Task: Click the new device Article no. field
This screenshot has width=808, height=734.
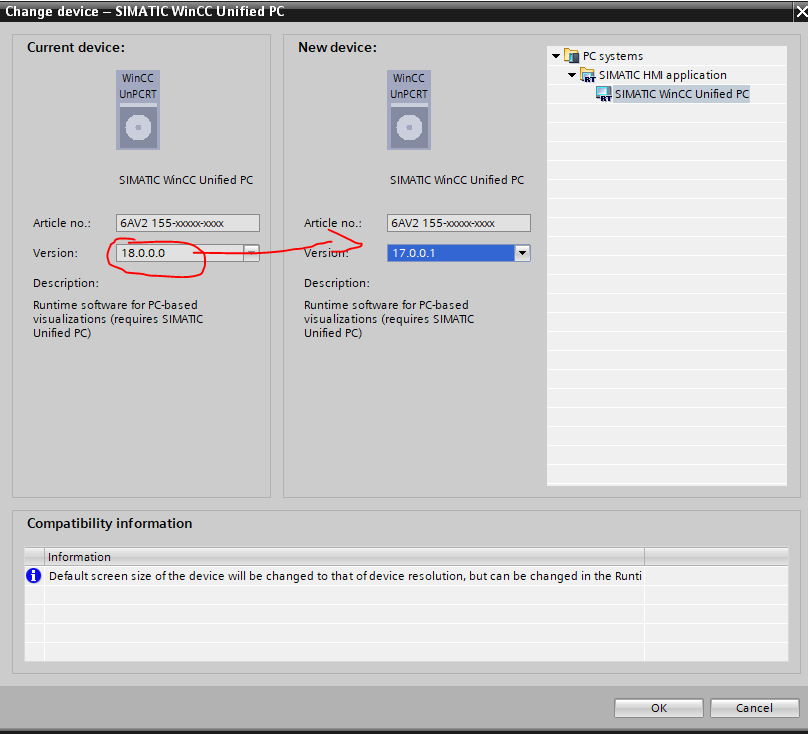Action: (x=459, y=223)
